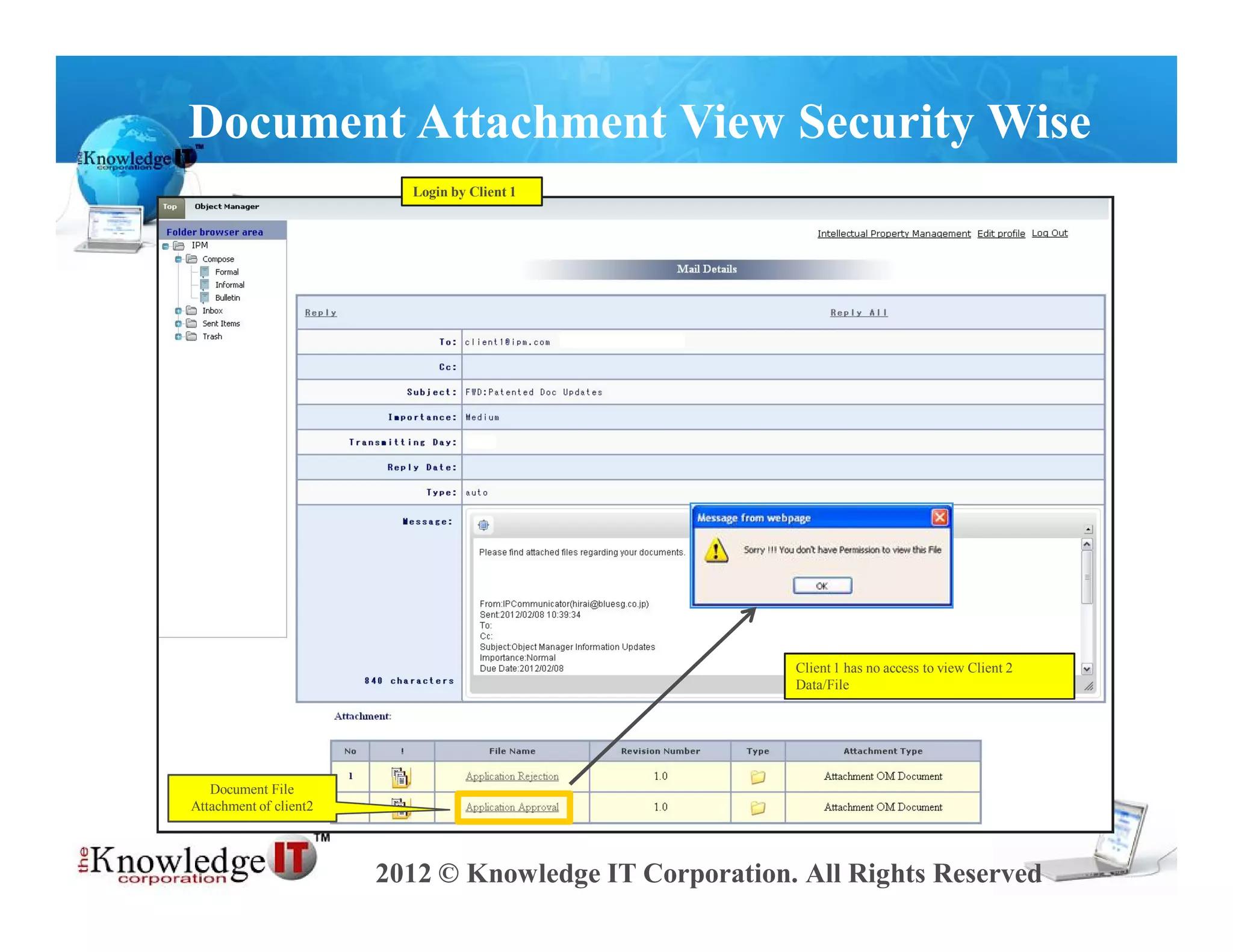Click the Log Out link
Screen dimensions: 1233x952
pos(1049,233)
